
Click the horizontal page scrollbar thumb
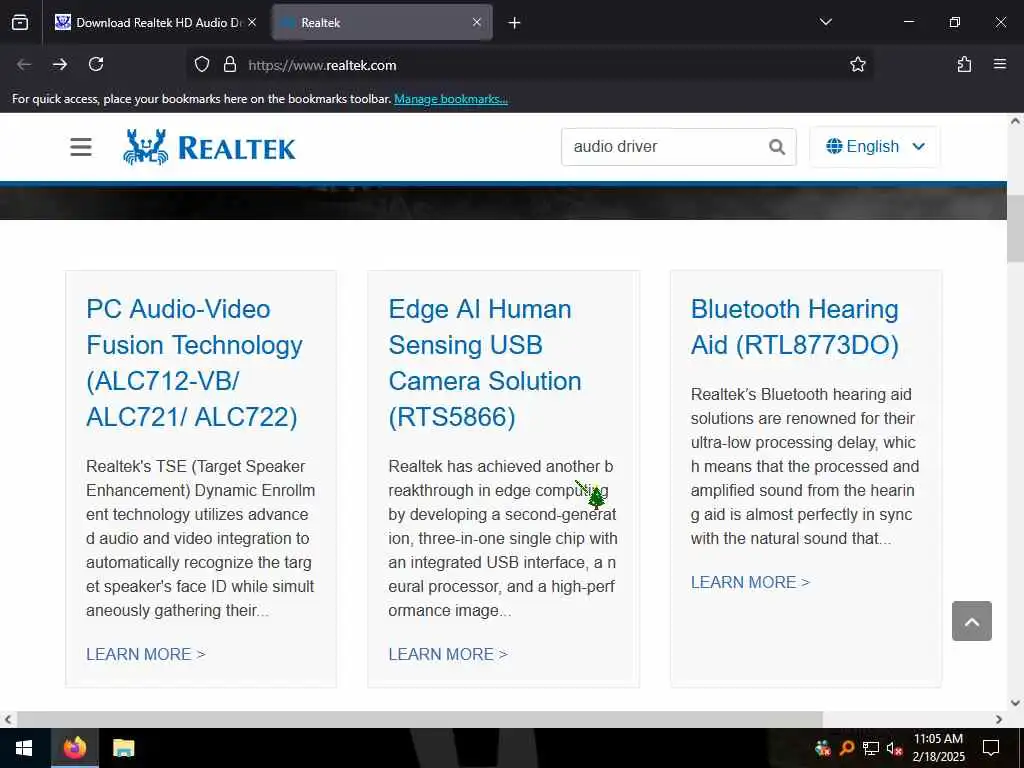click(x=420, y=719)
